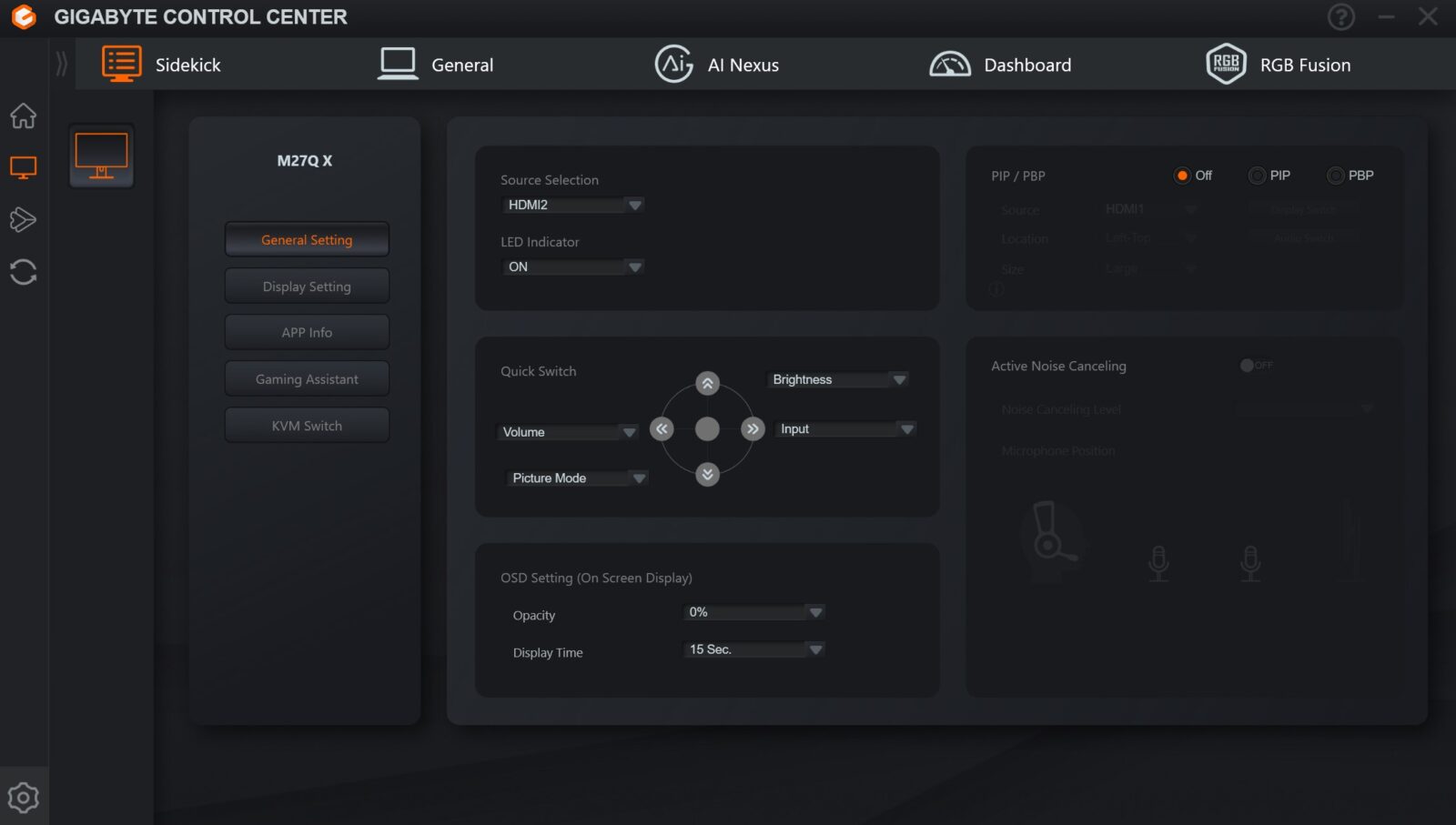This screenshot has width=1456, height=825.
Task: Switch to the RGB Fusion tab
Action: 1278,65
